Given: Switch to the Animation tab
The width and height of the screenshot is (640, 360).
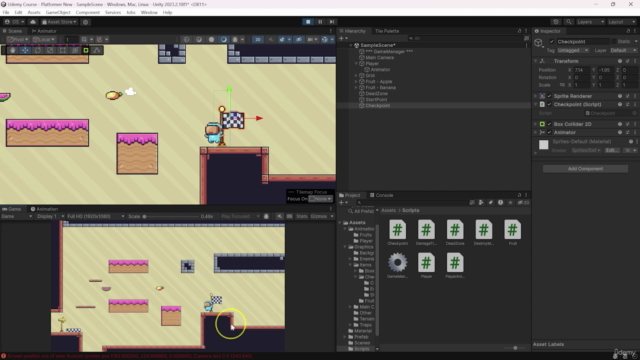Looking at the screenshot, I should coord(44,209).
